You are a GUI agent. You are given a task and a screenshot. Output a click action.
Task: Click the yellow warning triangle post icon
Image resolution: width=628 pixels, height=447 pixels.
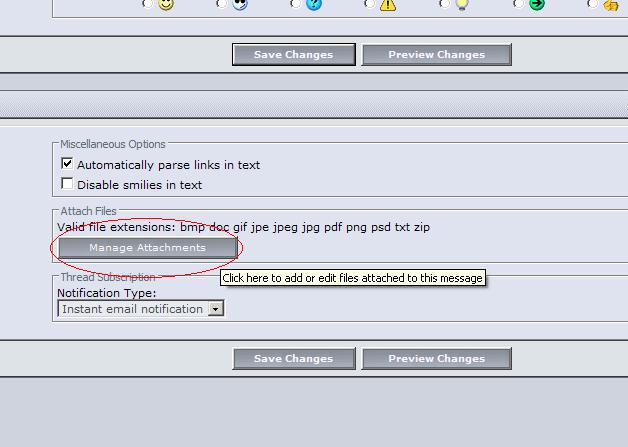pos(388,5)
